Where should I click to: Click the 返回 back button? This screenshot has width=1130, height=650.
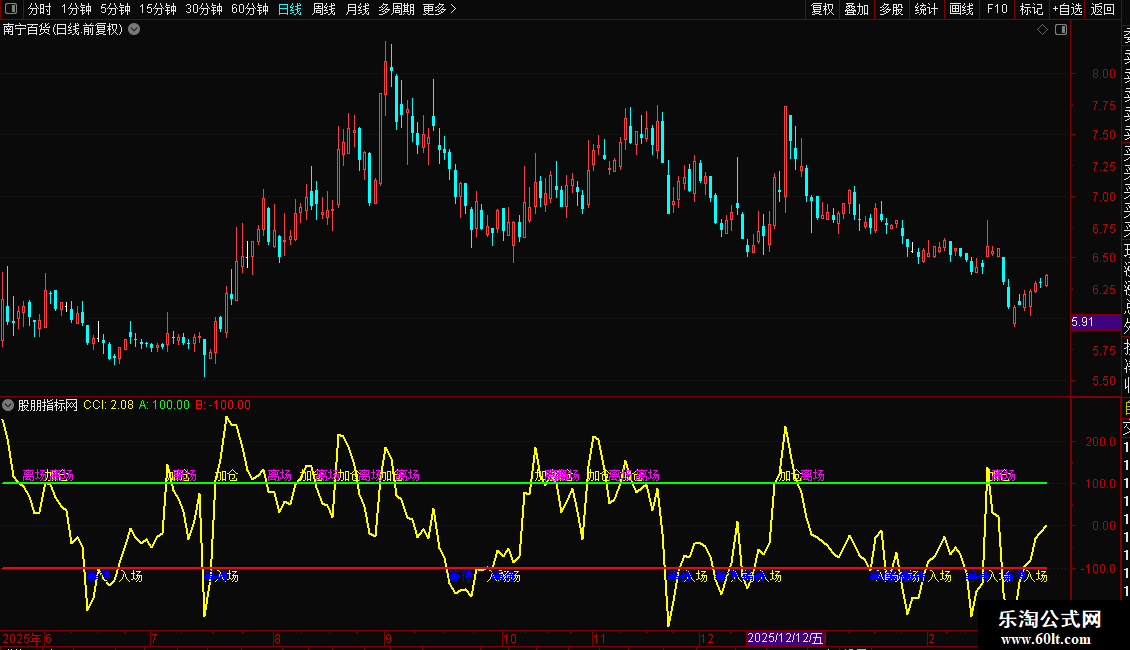pyautogui.click(x=1103, y=9)
